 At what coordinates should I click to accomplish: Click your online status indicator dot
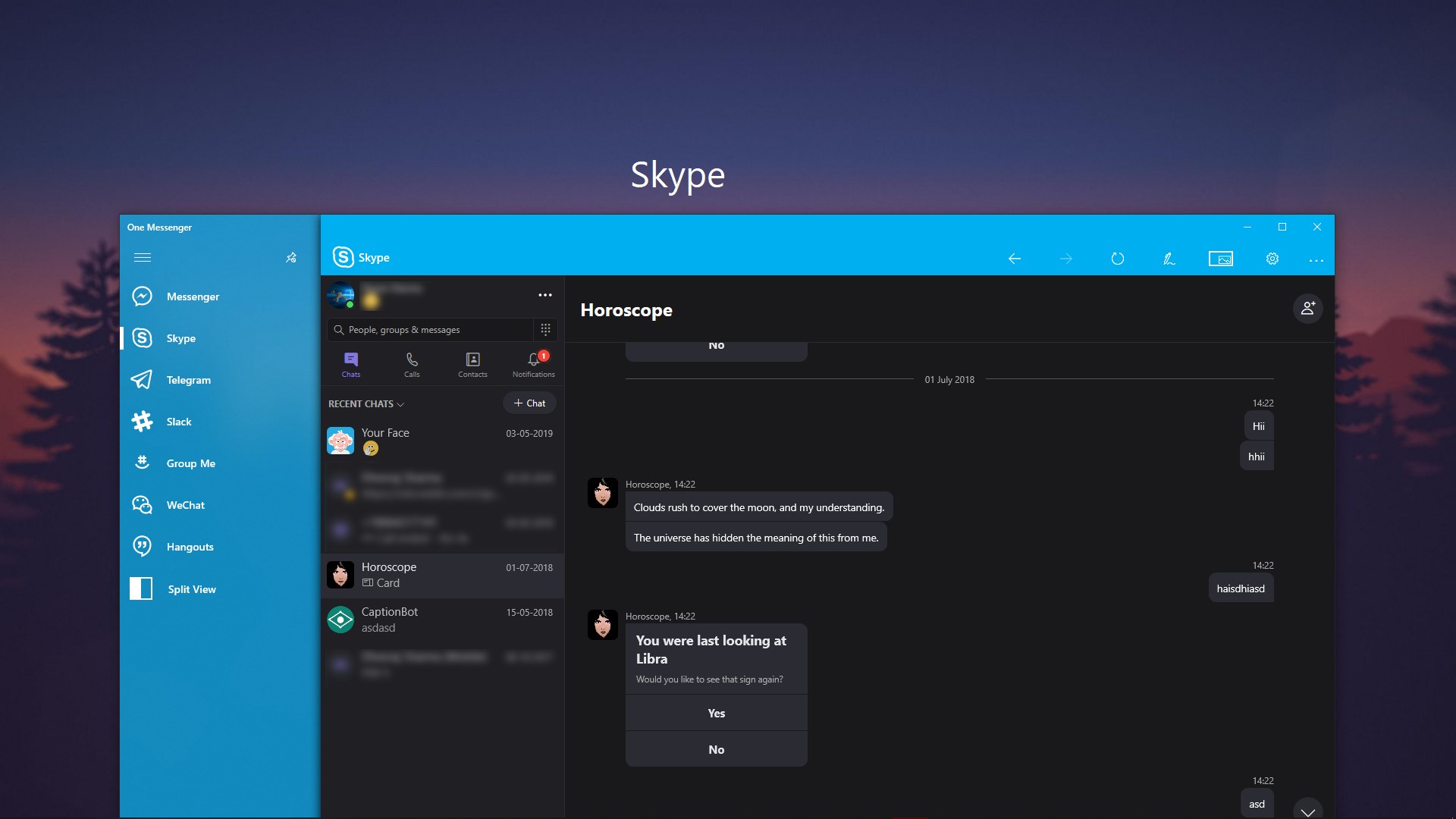(x=351, y=304)
